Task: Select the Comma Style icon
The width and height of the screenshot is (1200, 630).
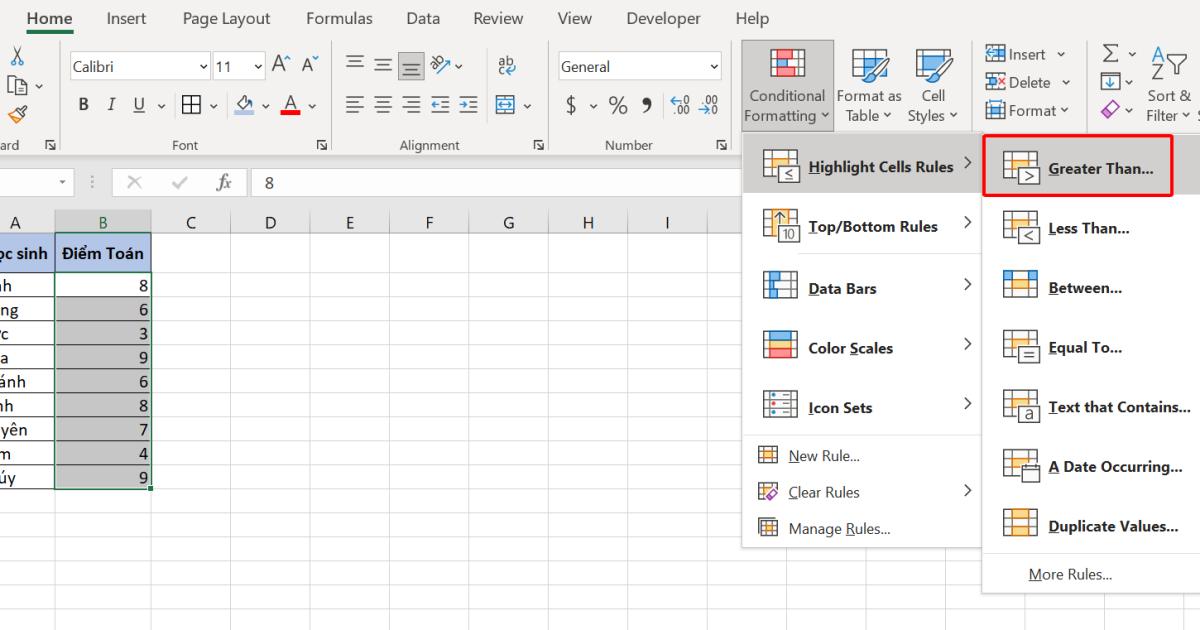Action: (x=646, y=104)
